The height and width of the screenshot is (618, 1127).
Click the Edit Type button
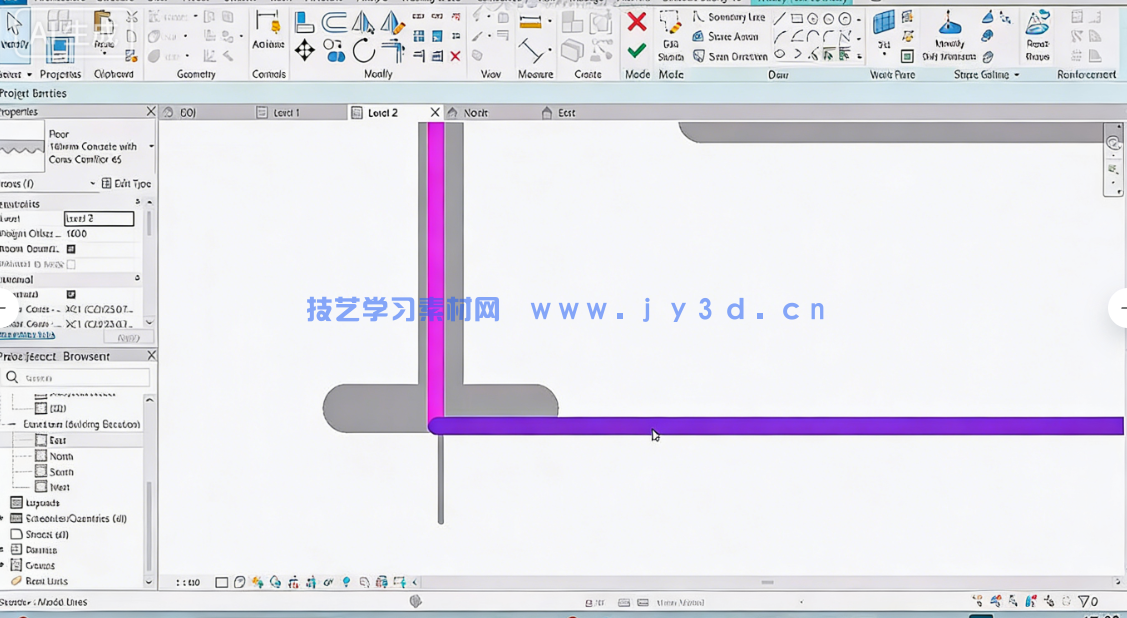tap(126, 184)
